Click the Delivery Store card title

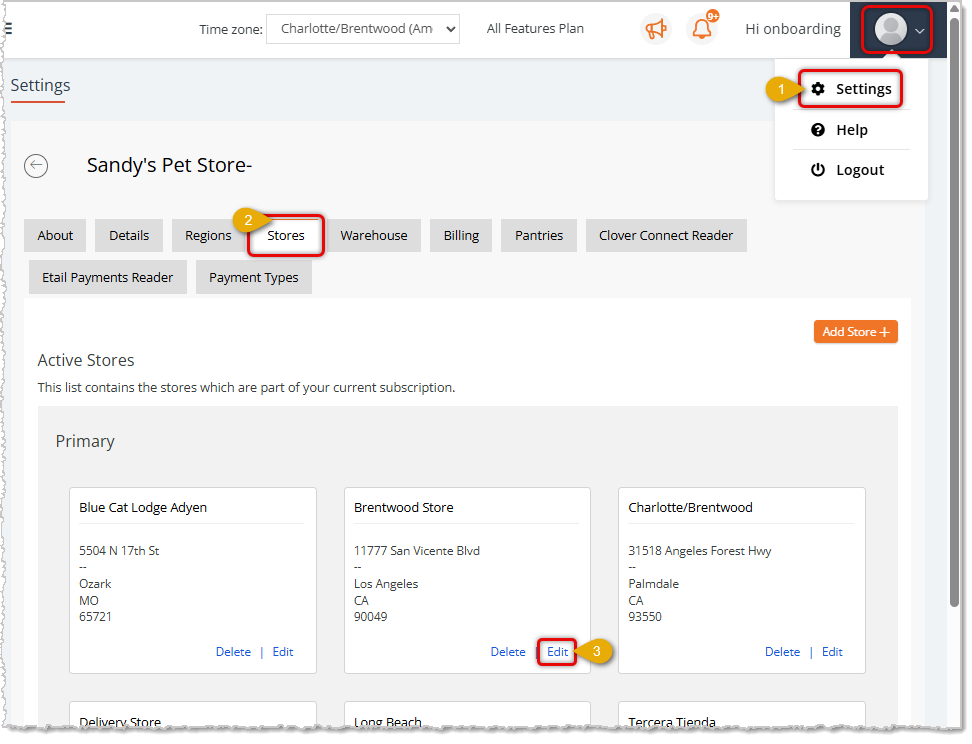coord(120,722)
